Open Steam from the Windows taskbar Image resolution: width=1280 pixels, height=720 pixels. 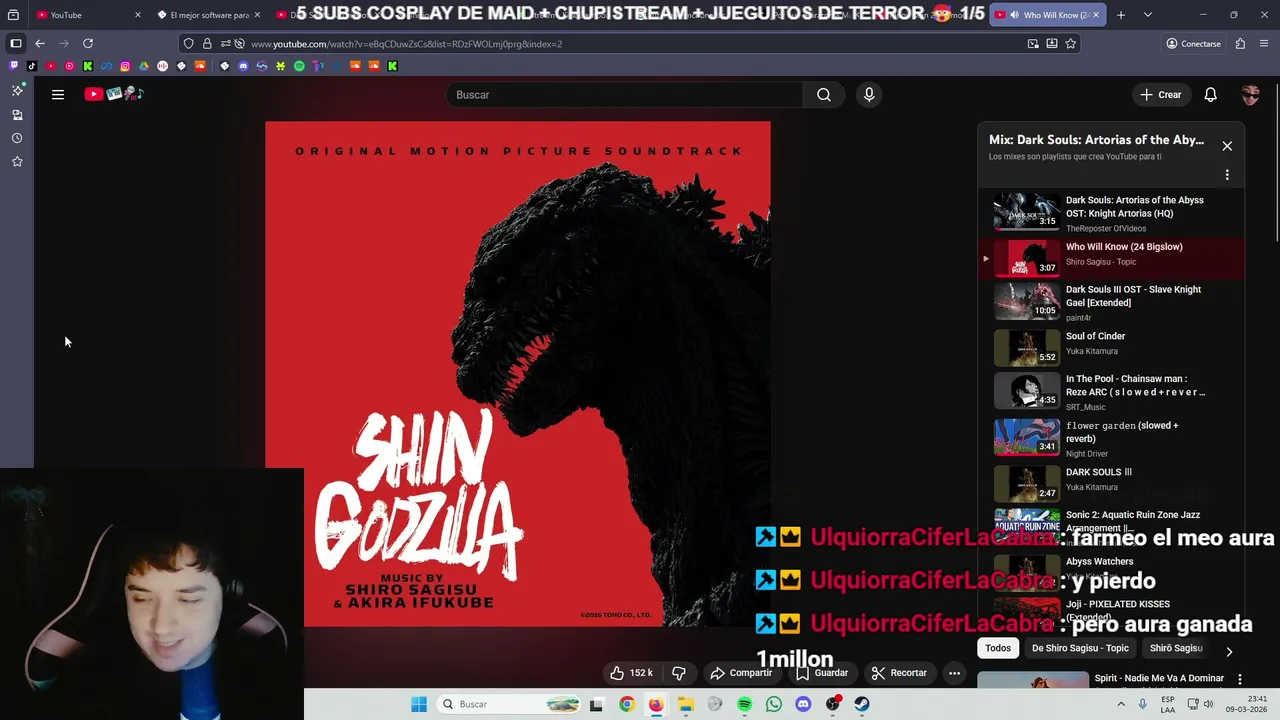click(861, 704)
